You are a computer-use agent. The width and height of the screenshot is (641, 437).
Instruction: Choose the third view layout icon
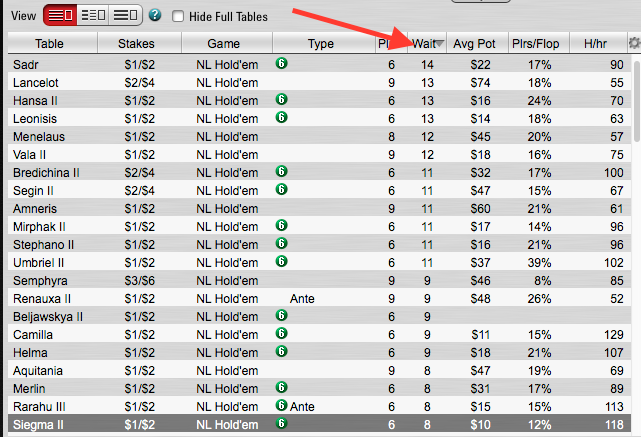click(125, 15)
